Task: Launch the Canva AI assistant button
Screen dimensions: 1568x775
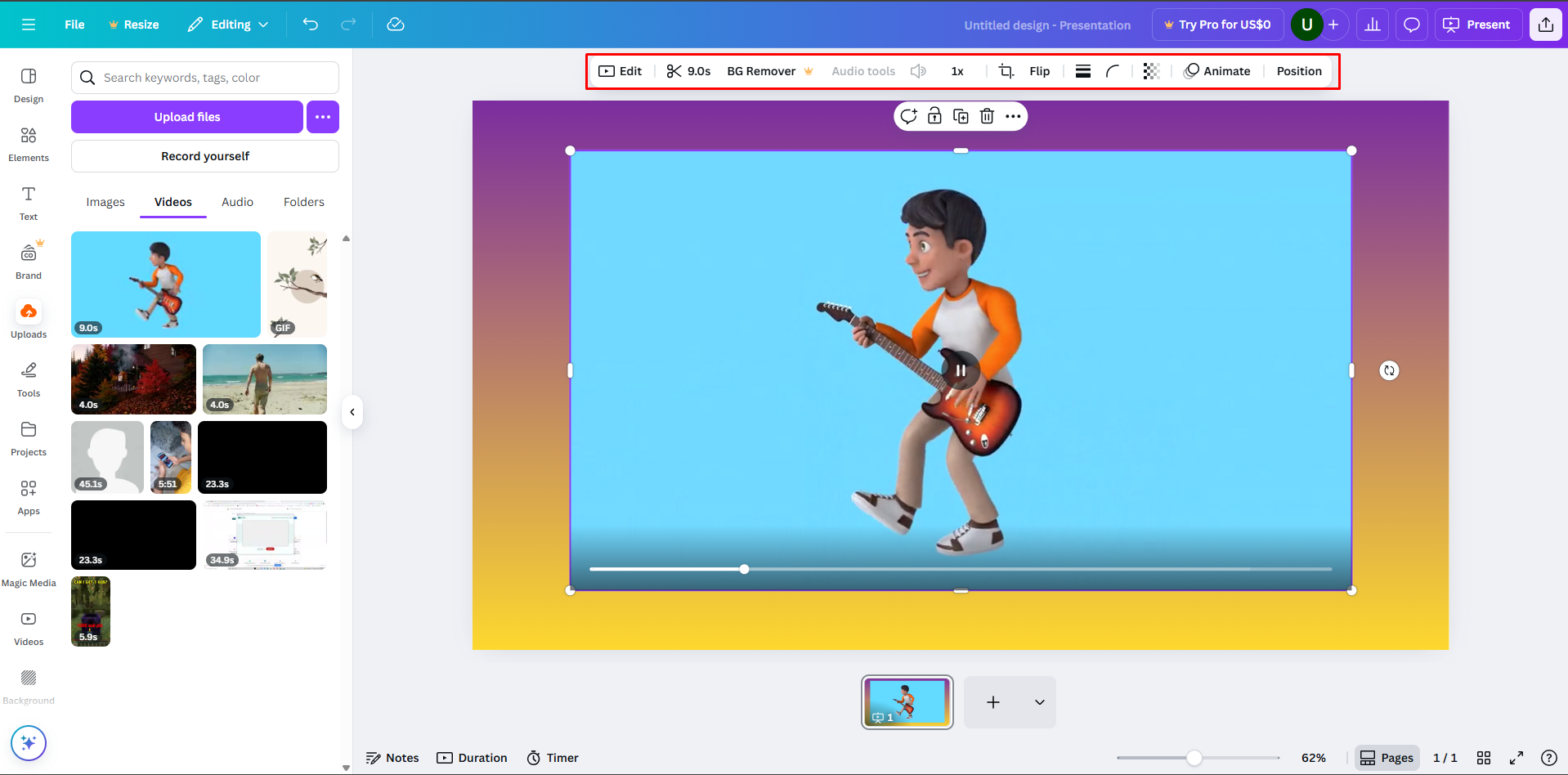Action: pos(29,743)
